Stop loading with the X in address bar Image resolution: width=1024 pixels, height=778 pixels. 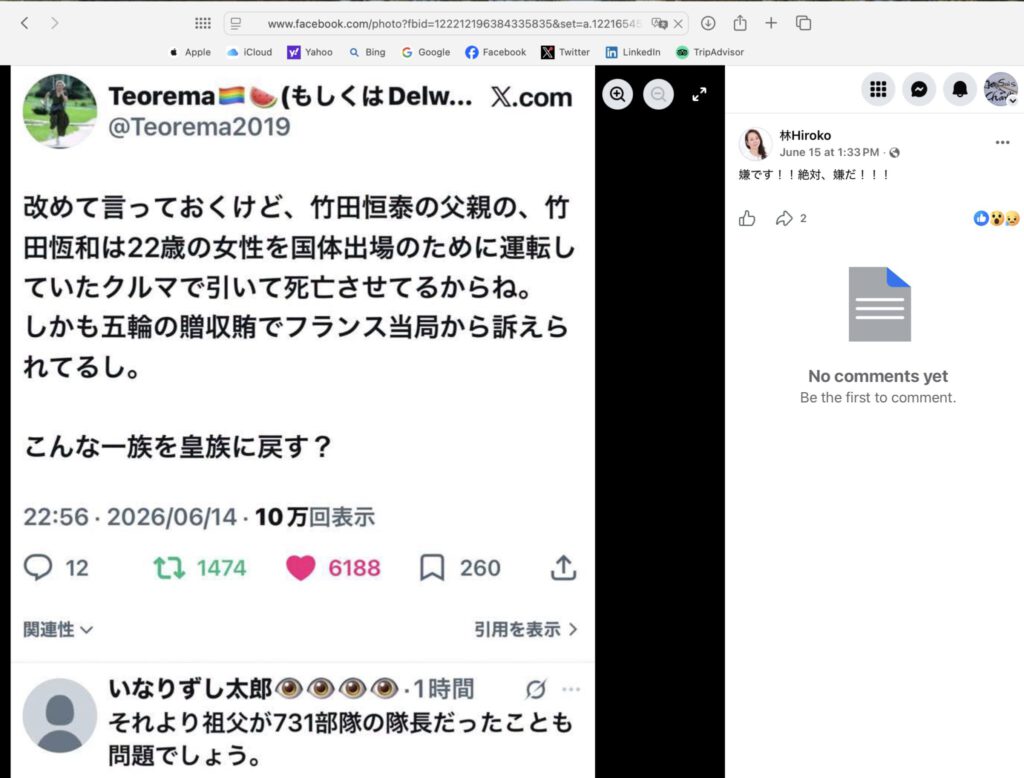[678, 24]
